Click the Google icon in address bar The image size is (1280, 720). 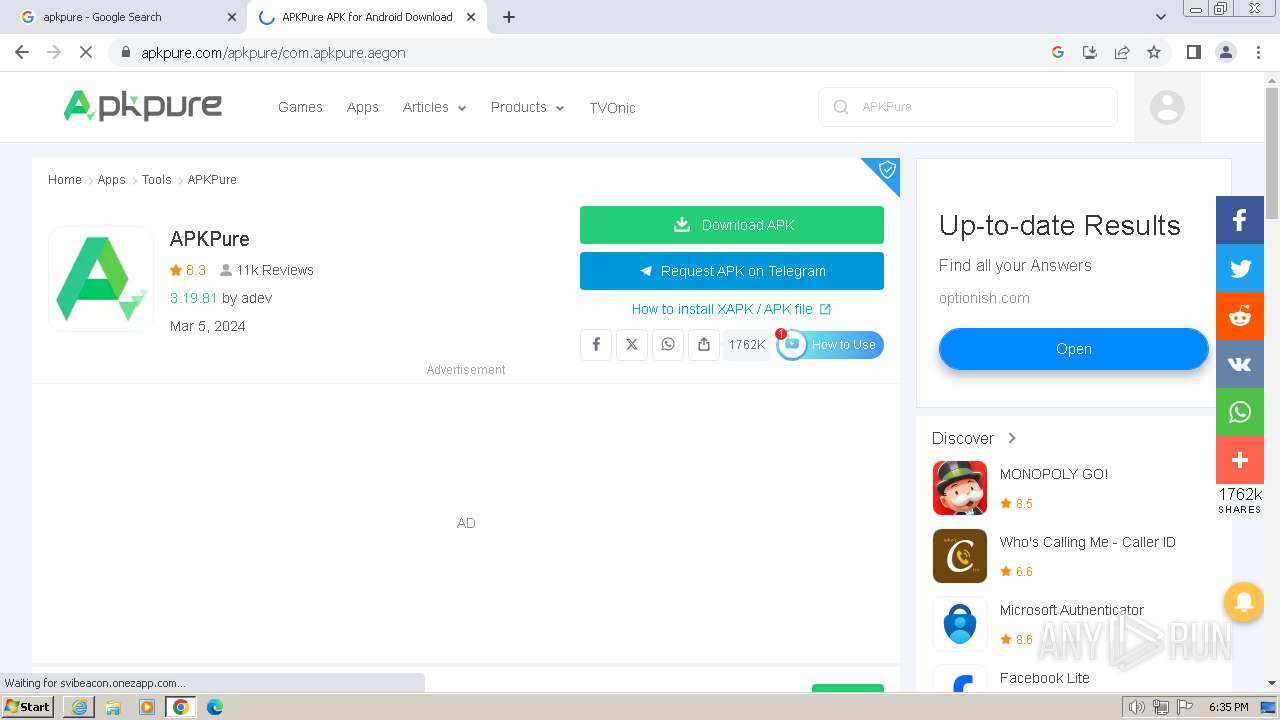pos(1058,52)
